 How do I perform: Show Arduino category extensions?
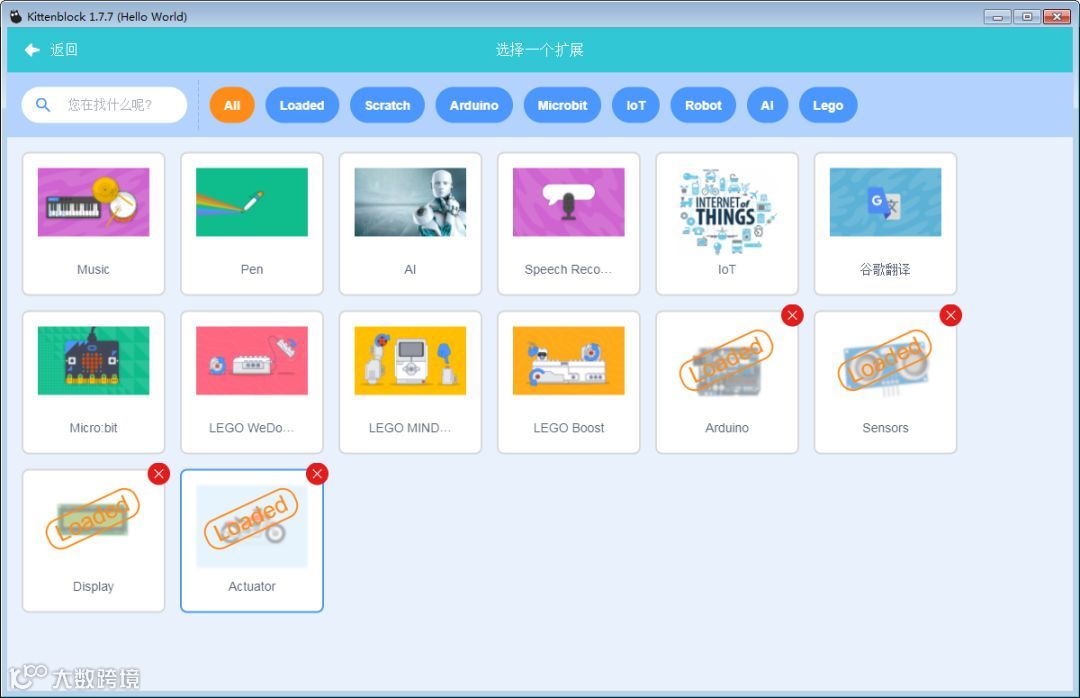point(474,105)
